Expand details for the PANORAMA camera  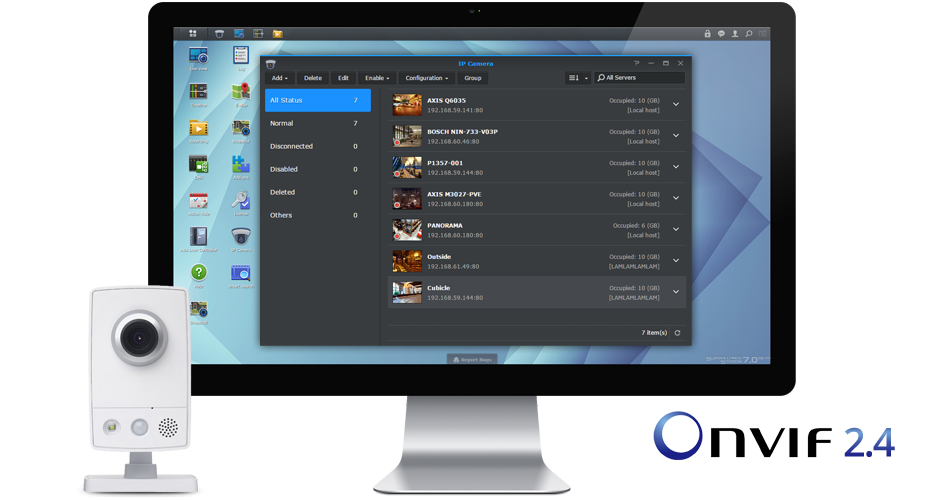(676, 229)
